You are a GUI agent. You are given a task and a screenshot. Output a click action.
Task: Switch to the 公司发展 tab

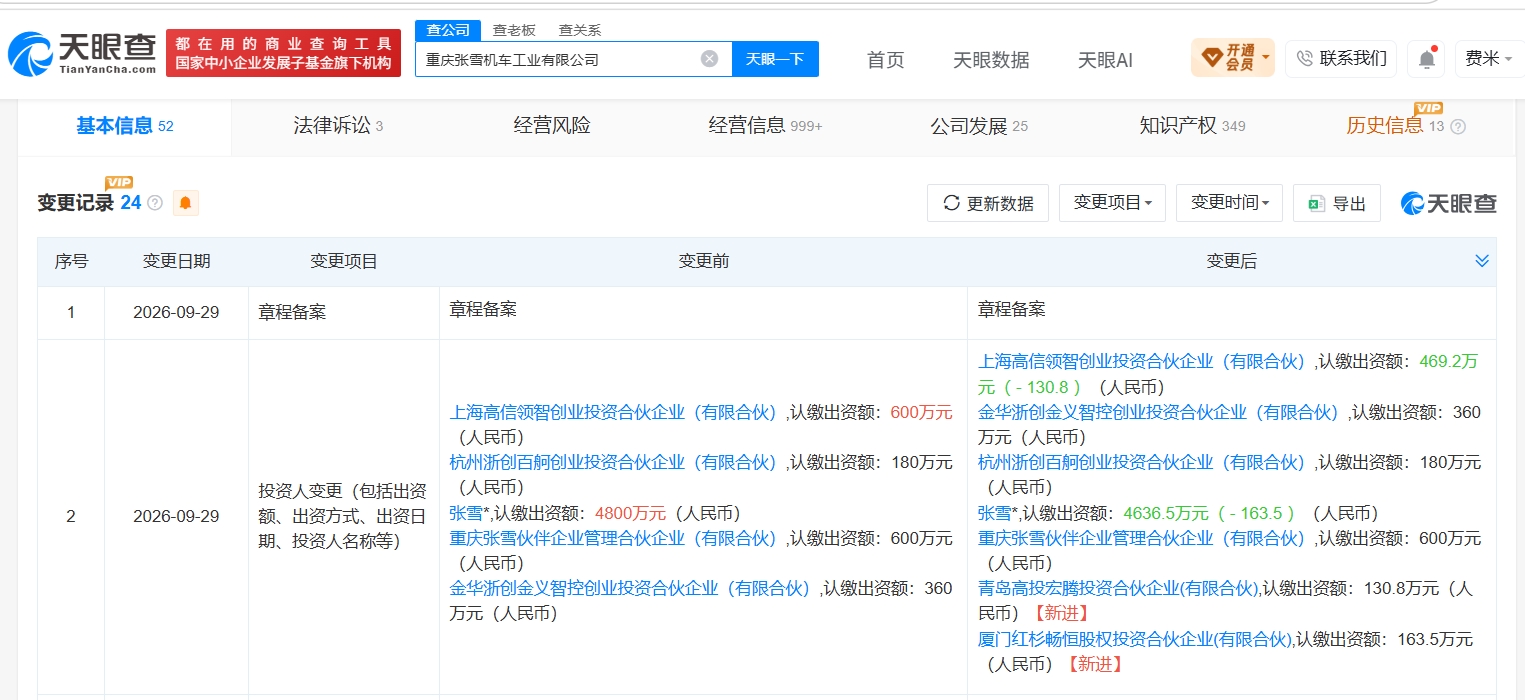click(979, 126)
